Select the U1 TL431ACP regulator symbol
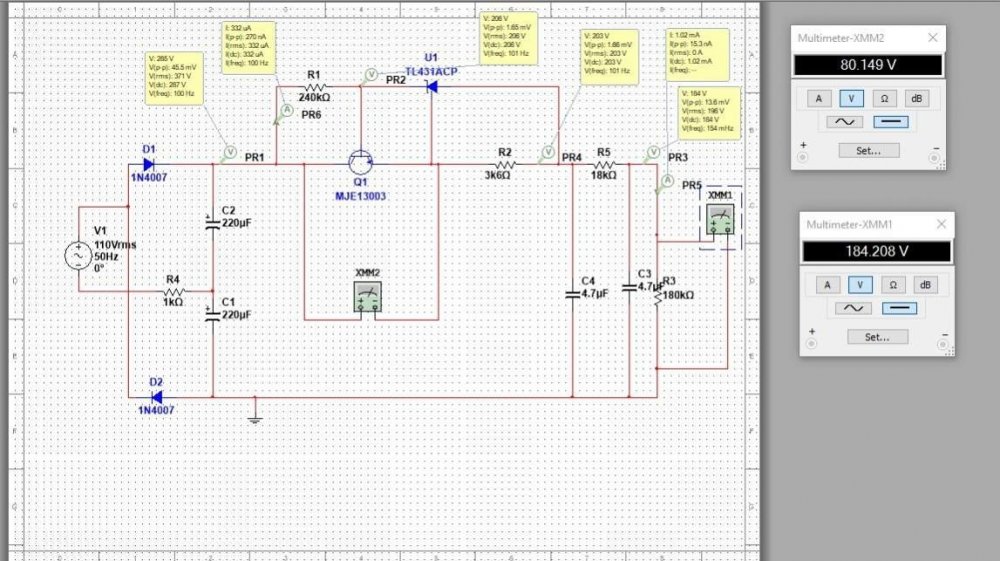The width and height of the screenshot is (1000, 561). coord(430,86)
